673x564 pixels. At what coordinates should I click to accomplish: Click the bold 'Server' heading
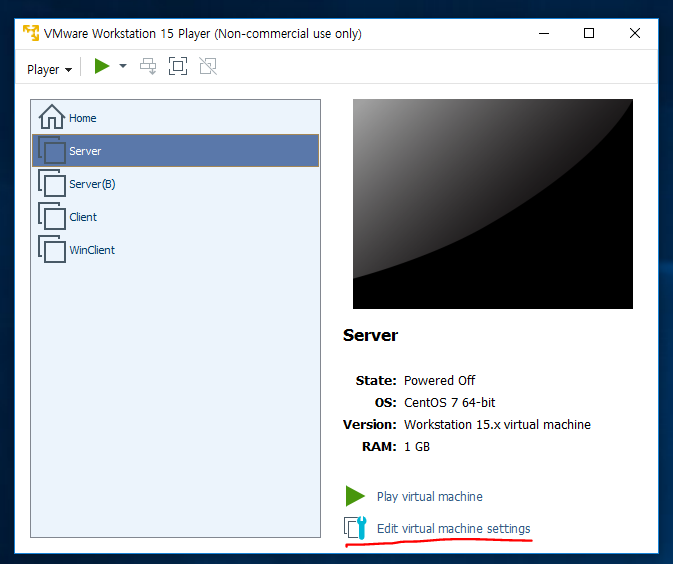(x=370, y=335)
